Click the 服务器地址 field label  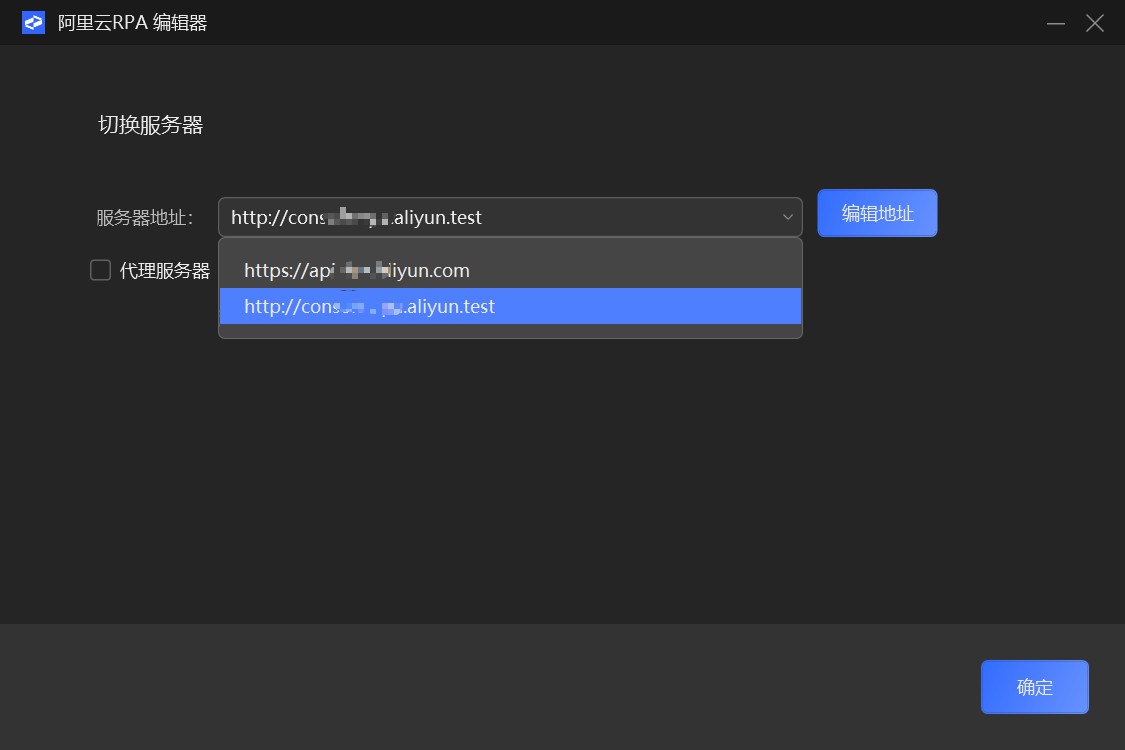[144, 217]
